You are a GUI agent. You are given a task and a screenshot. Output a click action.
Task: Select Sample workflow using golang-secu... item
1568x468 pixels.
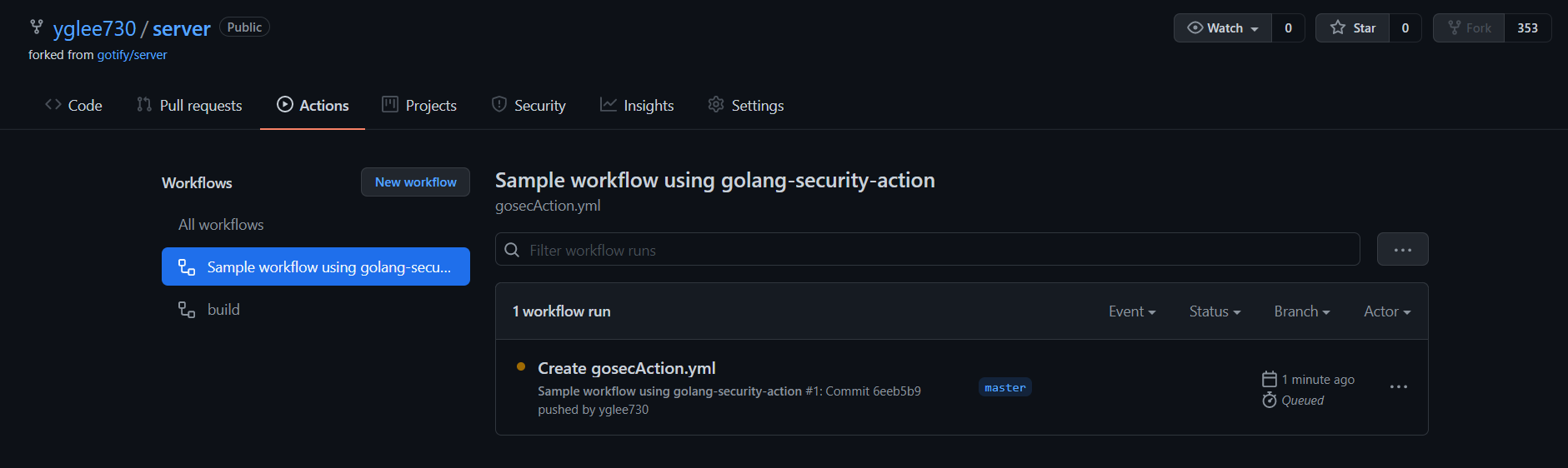click(x=316, y=266)
